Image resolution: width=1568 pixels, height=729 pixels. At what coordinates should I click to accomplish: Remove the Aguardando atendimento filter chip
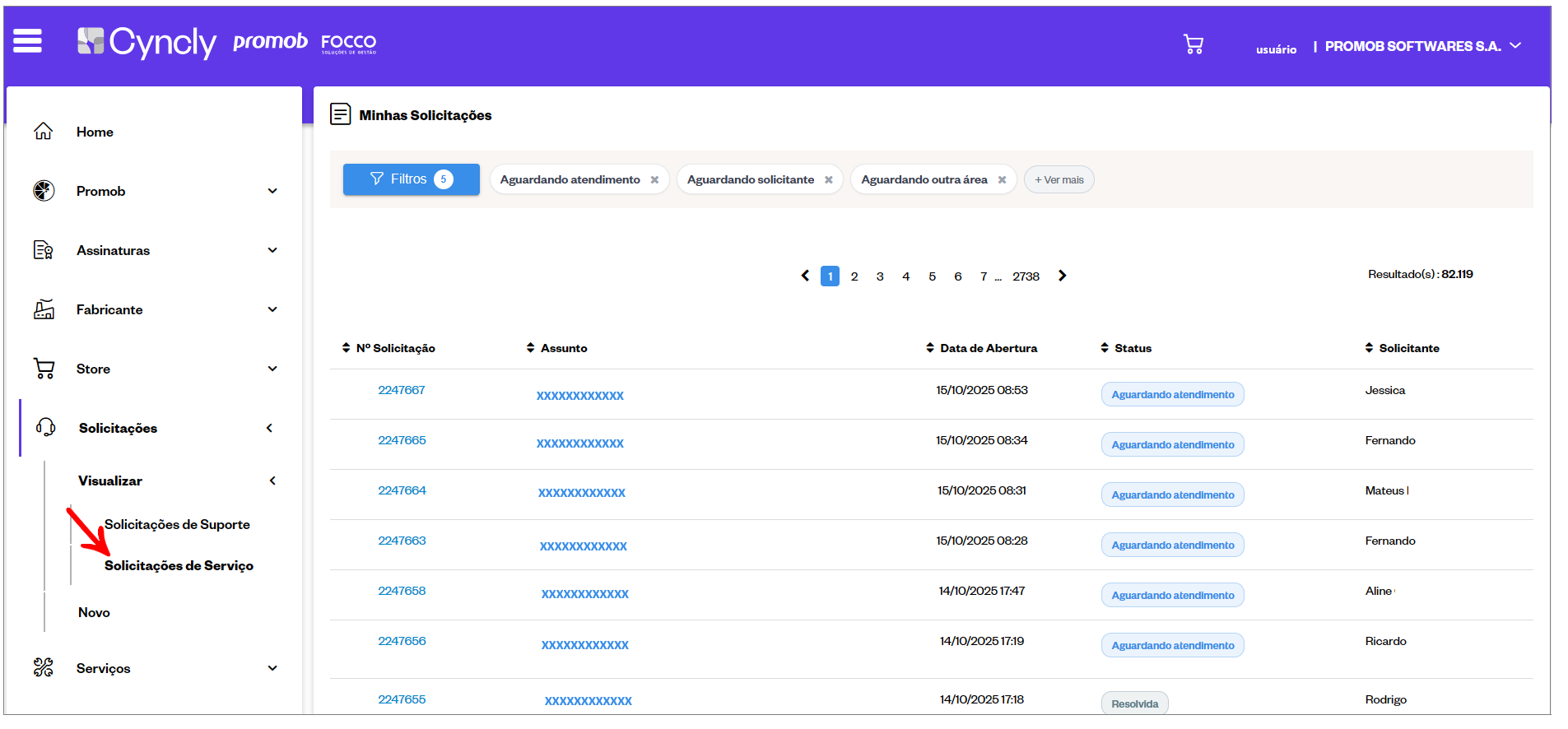(x=654, y=180)
